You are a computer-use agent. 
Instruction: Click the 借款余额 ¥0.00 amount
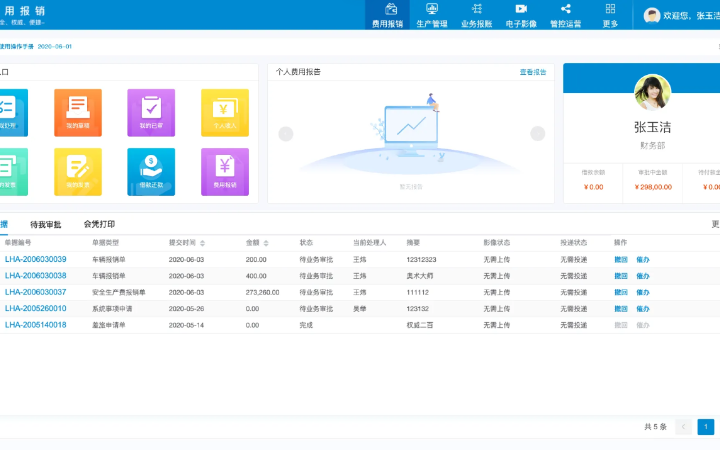(593, 187)
